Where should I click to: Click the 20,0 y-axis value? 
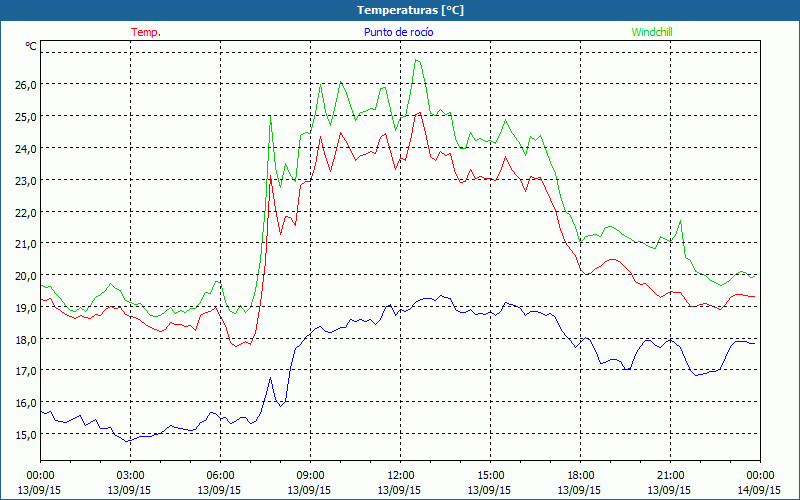25,276
